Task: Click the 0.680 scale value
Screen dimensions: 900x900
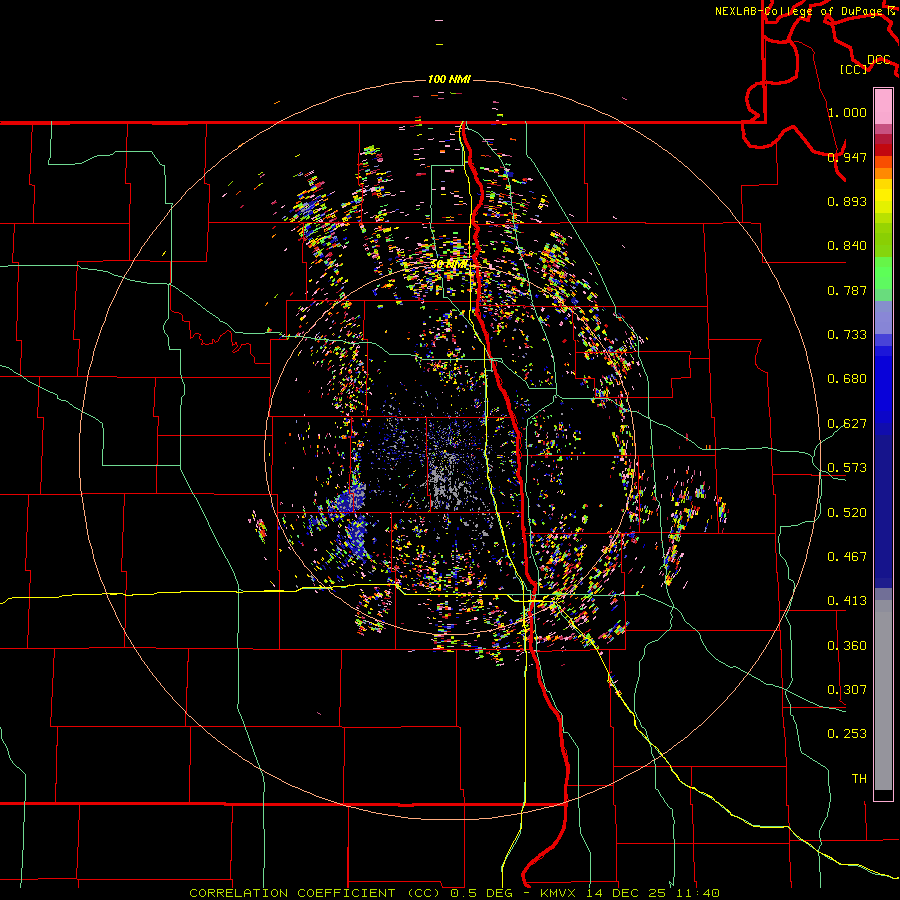Action: point(847,379)
